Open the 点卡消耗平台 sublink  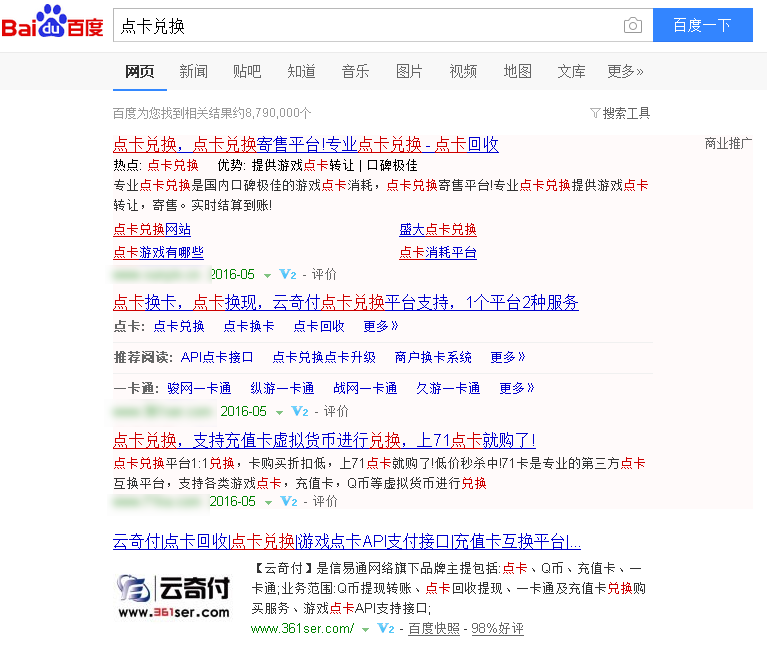click(438, 252)
